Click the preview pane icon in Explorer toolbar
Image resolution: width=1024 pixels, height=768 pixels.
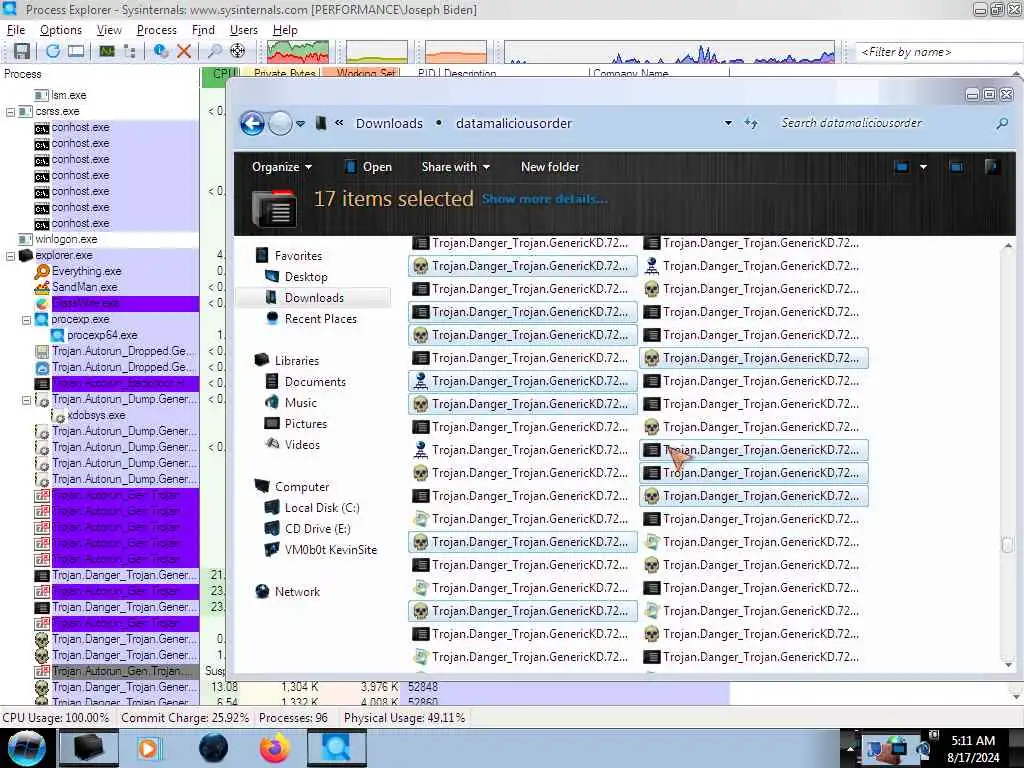coord(957,167)
